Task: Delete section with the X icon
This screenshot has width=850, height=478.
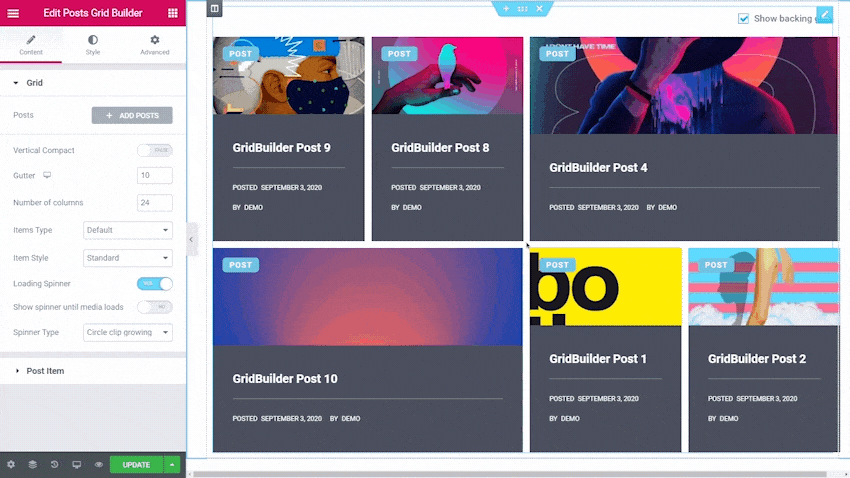Action: [539, 9]
